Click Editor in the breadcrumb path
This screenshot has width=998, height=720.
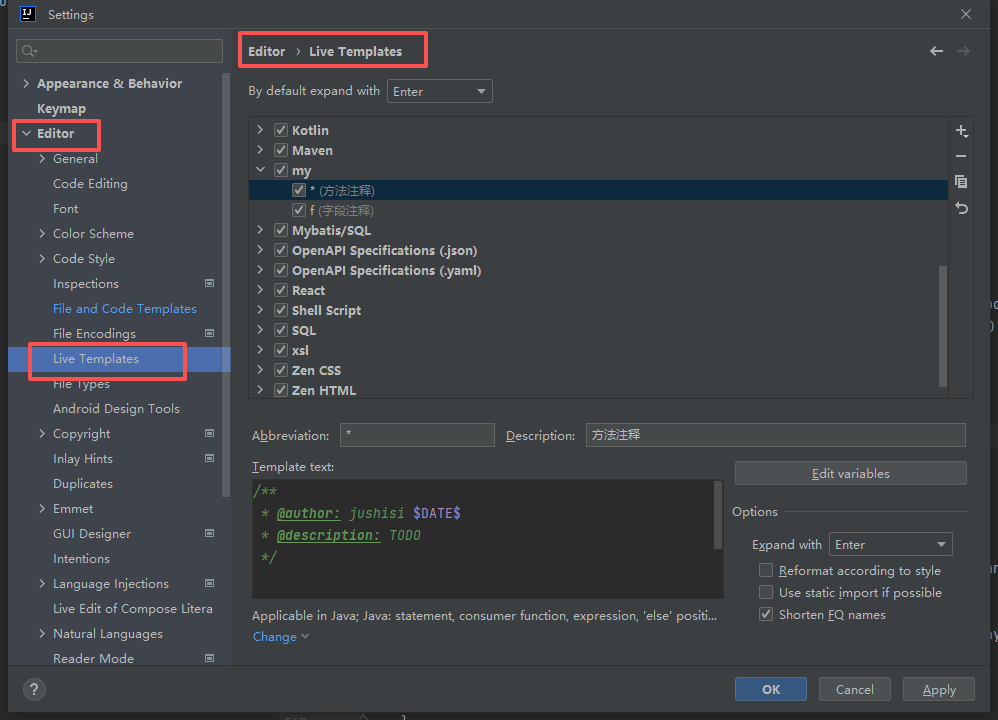tap(267, 51)
